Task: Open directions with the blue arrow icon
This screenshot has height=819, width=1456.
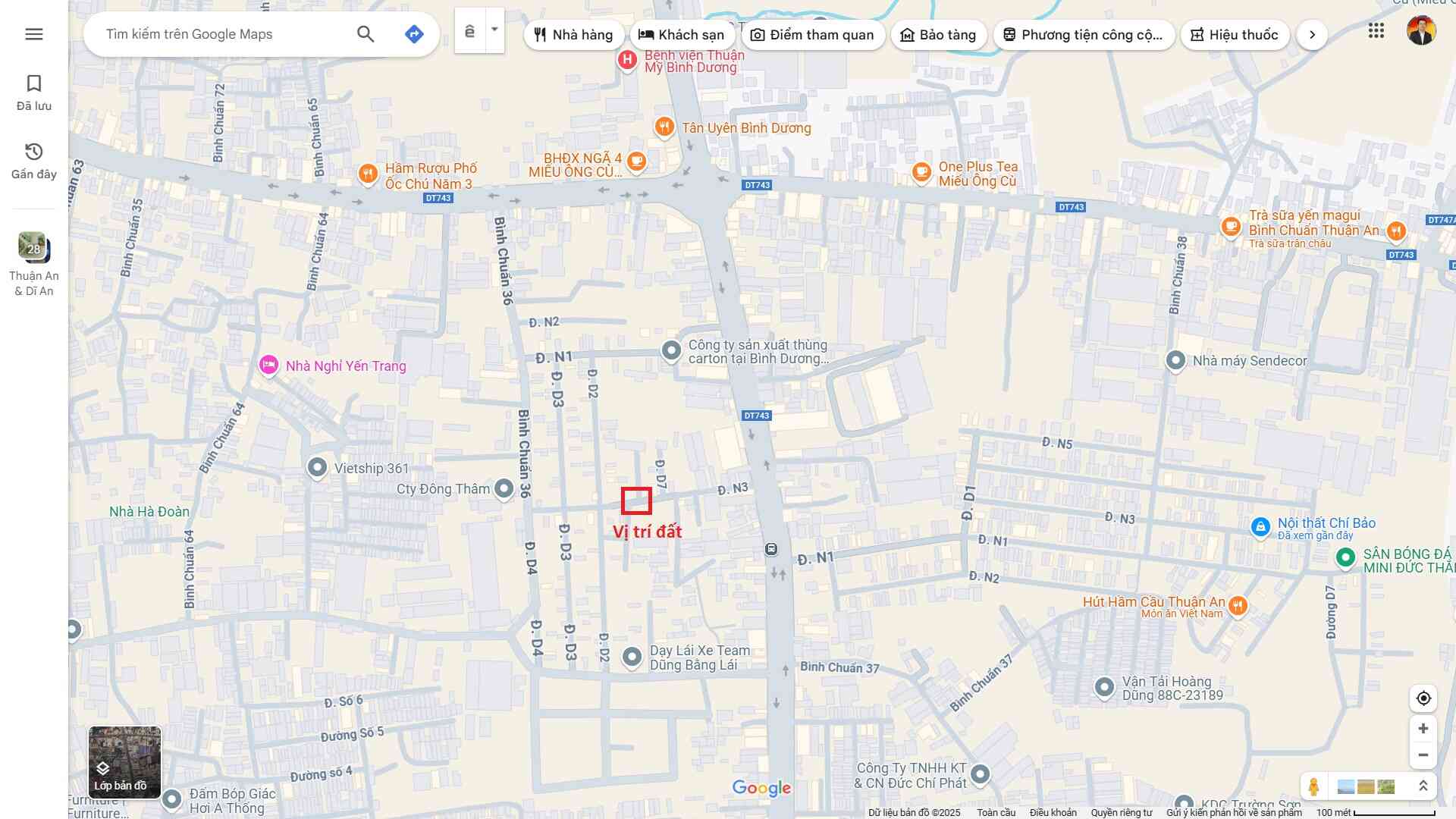Action: 414,34
